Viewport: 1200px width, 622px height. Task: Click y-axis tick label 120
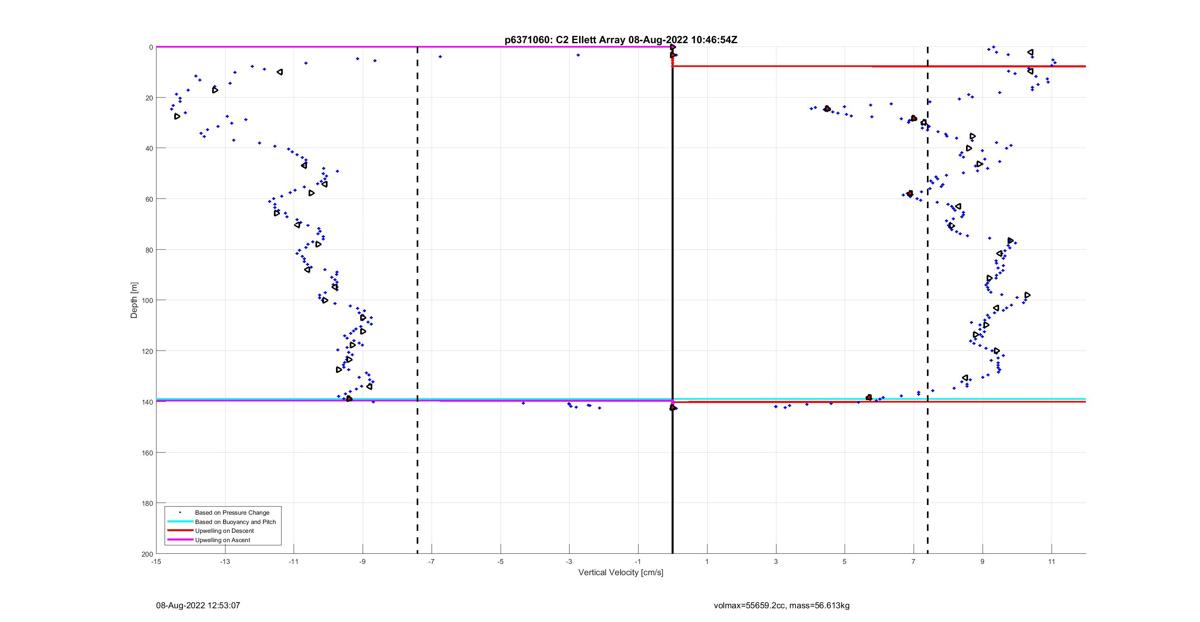click(x=146, y=351)
